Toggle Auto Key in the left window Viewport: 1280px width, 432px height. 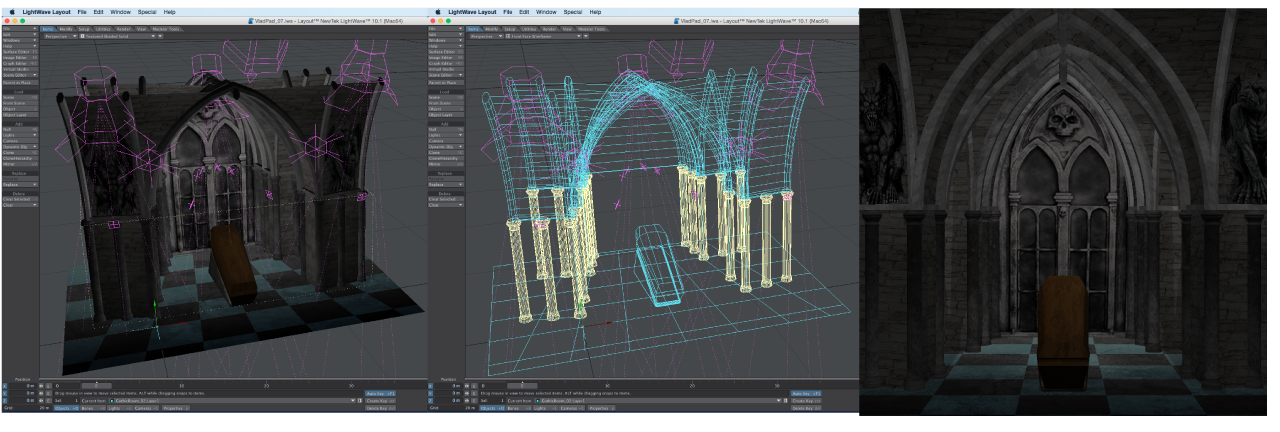point(380,393)
